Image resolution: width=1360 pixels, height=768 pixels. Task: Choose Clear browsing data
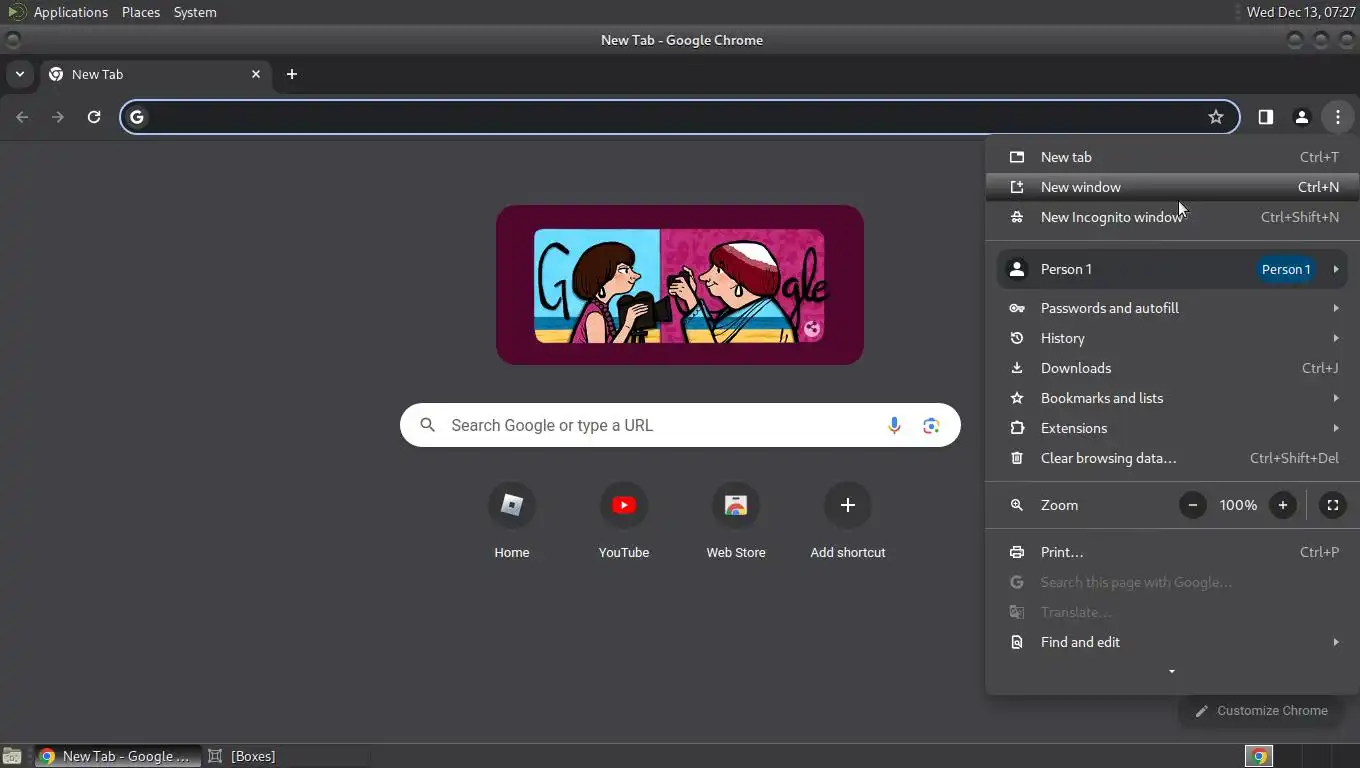click(1172, 458)
